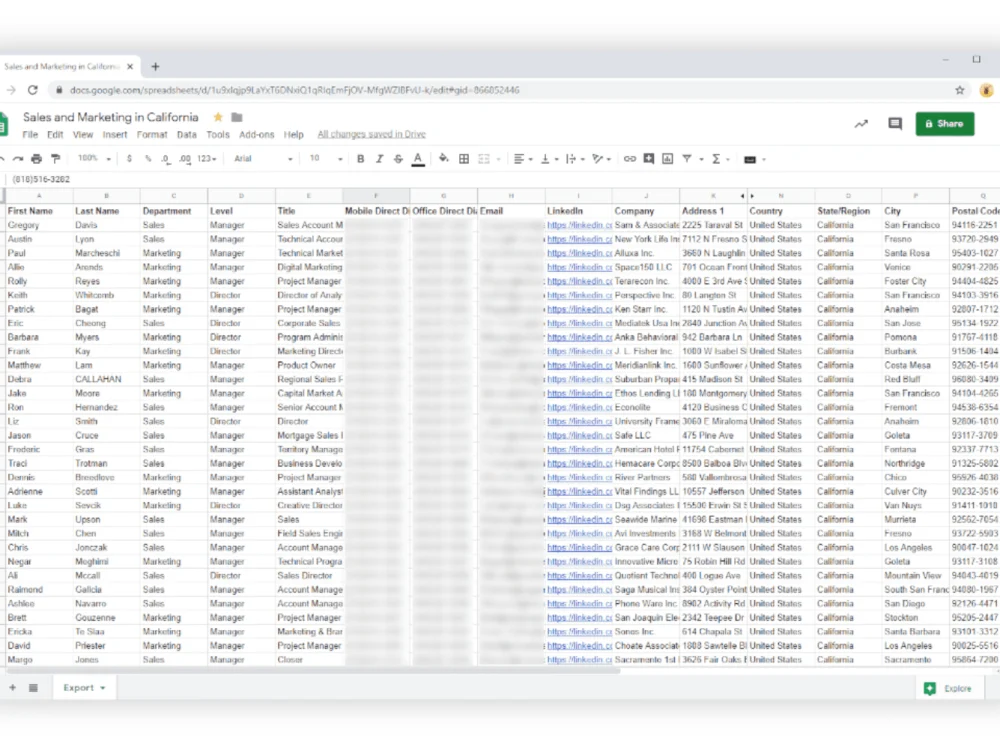This screenshot has width=1000, height=750.
Task: Apply currency format with dollar sign icon
Action: (x=127, y=158)
